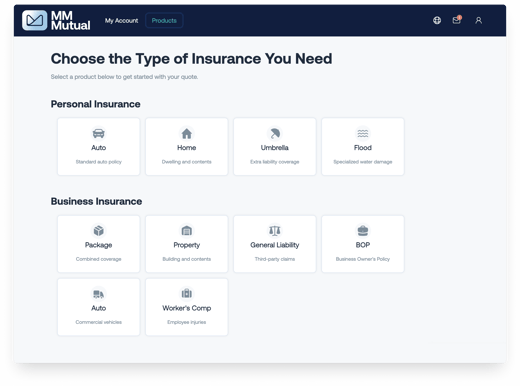Screen dimensions: 520x386
Task: Click the Personal Insurance heading
Action: tap(95, 104)
